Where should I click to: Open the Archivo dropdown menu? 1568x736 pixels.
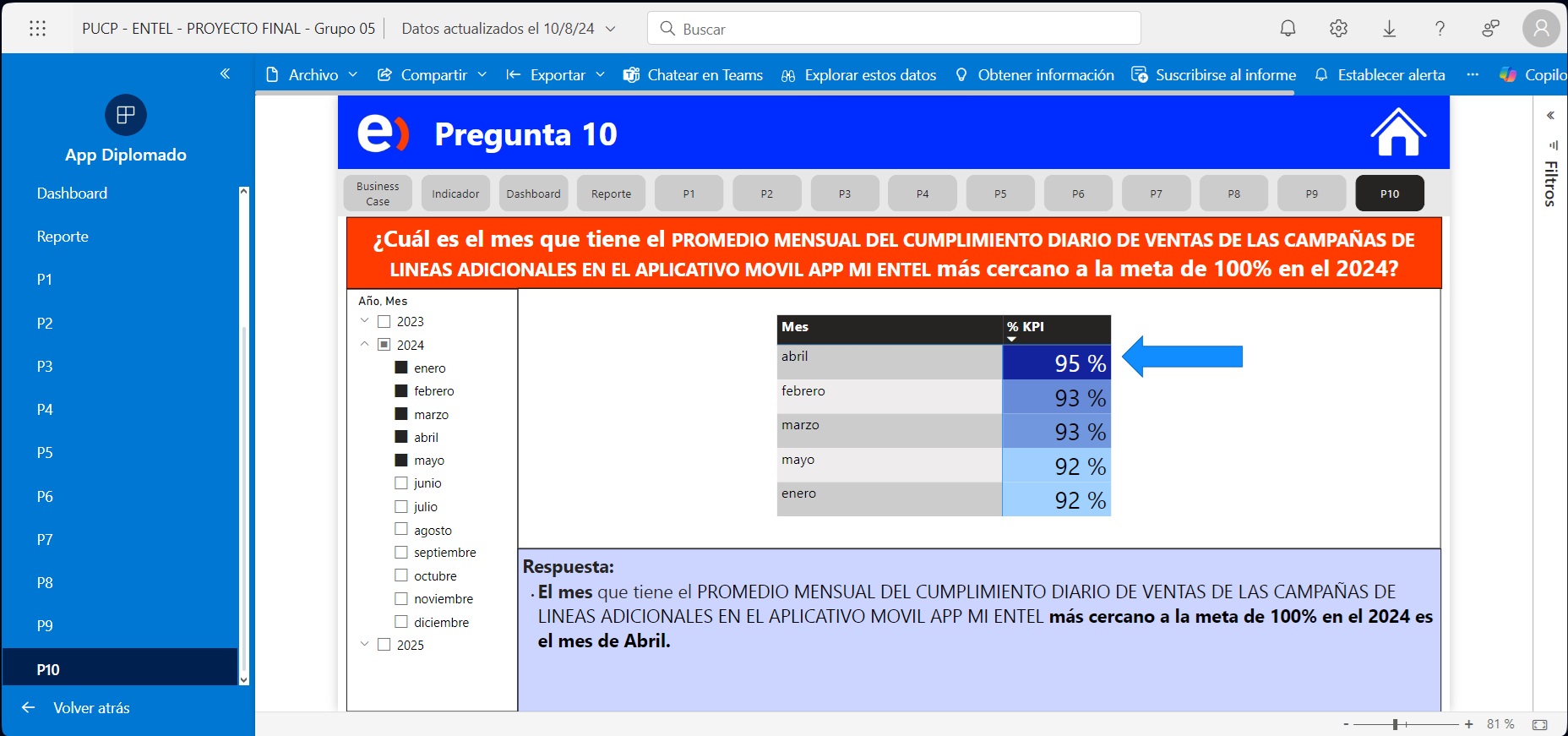[312, 74]
